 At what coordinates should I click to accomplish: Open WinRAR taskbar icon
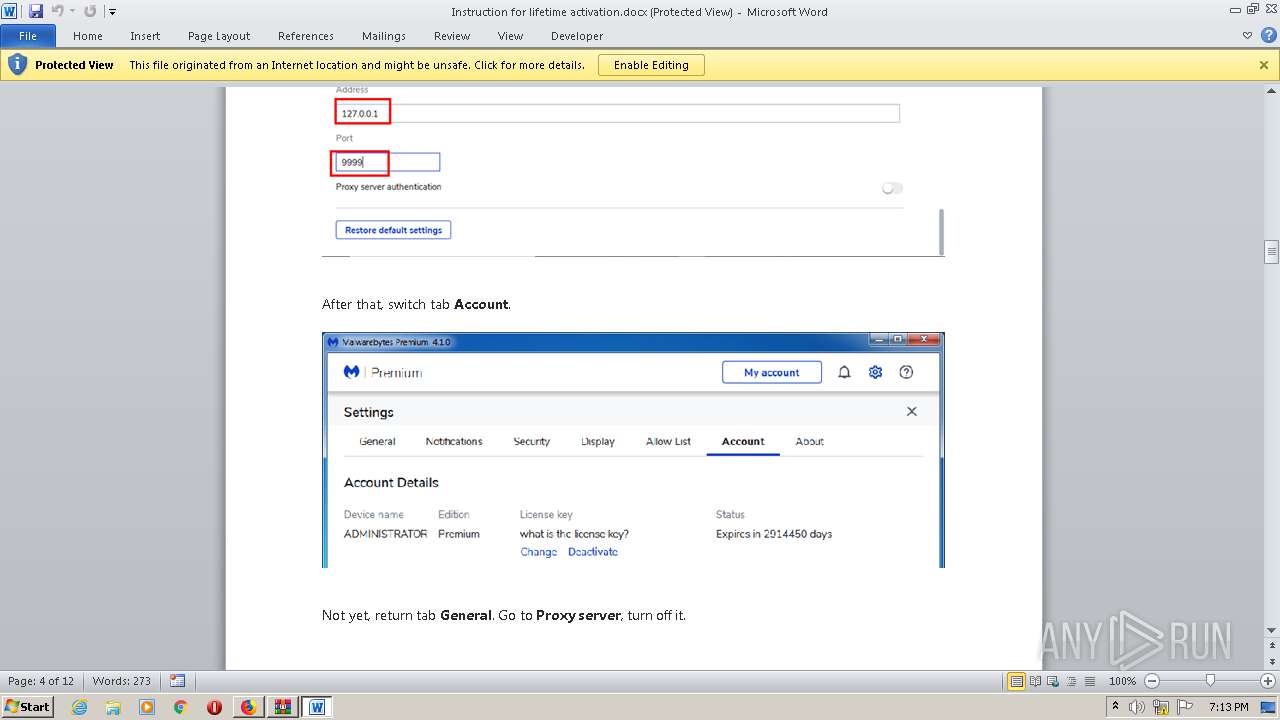(283, 707)
